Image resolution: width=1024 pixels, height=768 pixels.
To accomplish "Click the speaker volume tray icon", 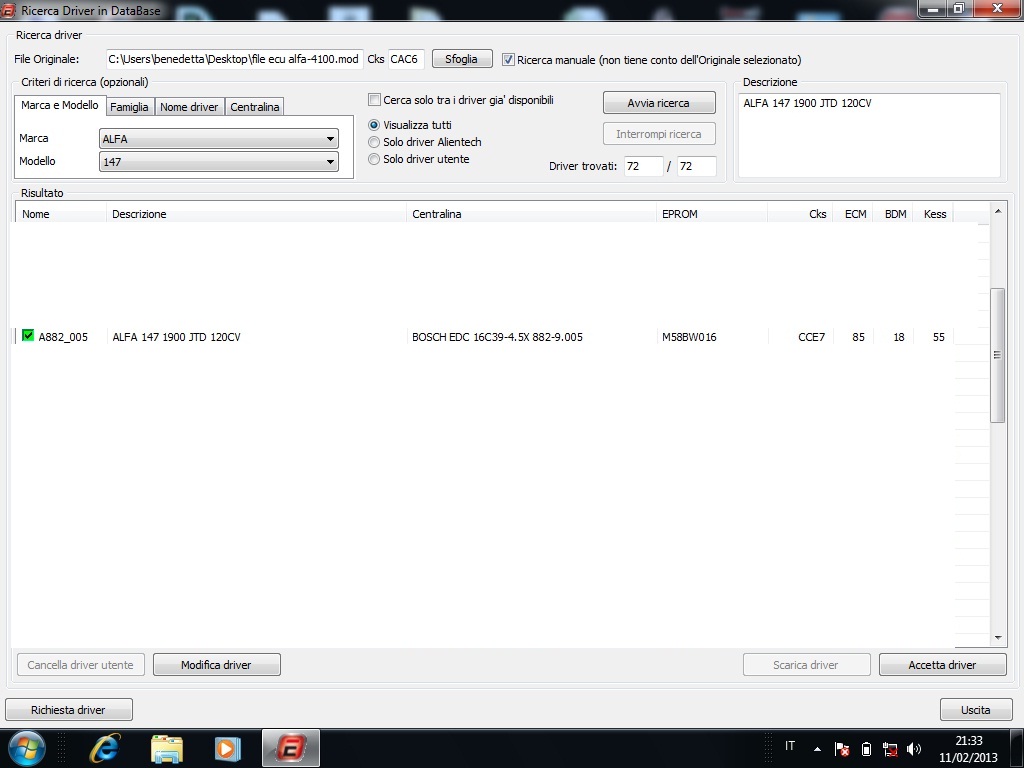I will click(914, 749).
